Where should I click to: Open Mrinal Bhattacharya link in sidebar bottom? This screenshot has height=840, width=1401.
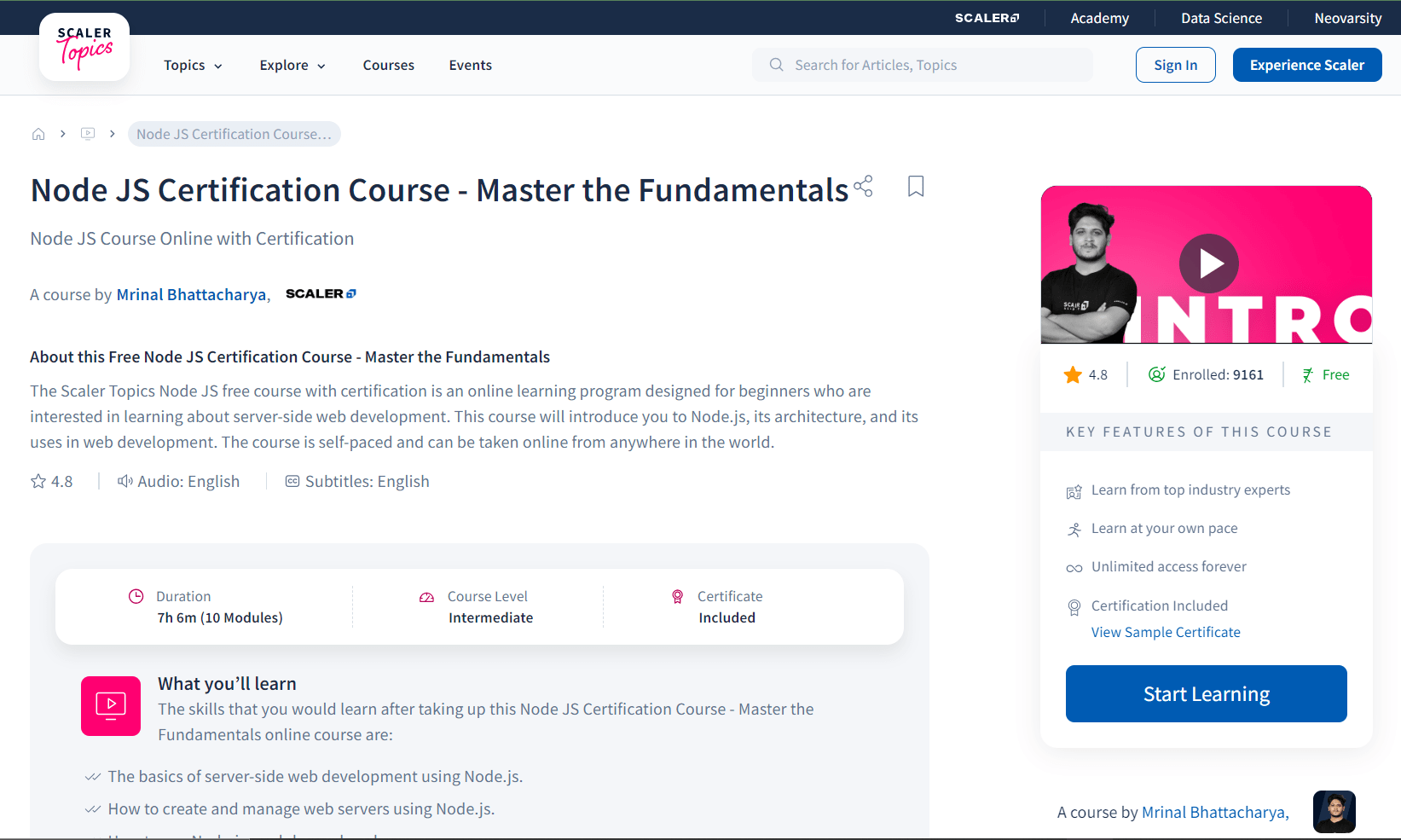point(1213,813)
